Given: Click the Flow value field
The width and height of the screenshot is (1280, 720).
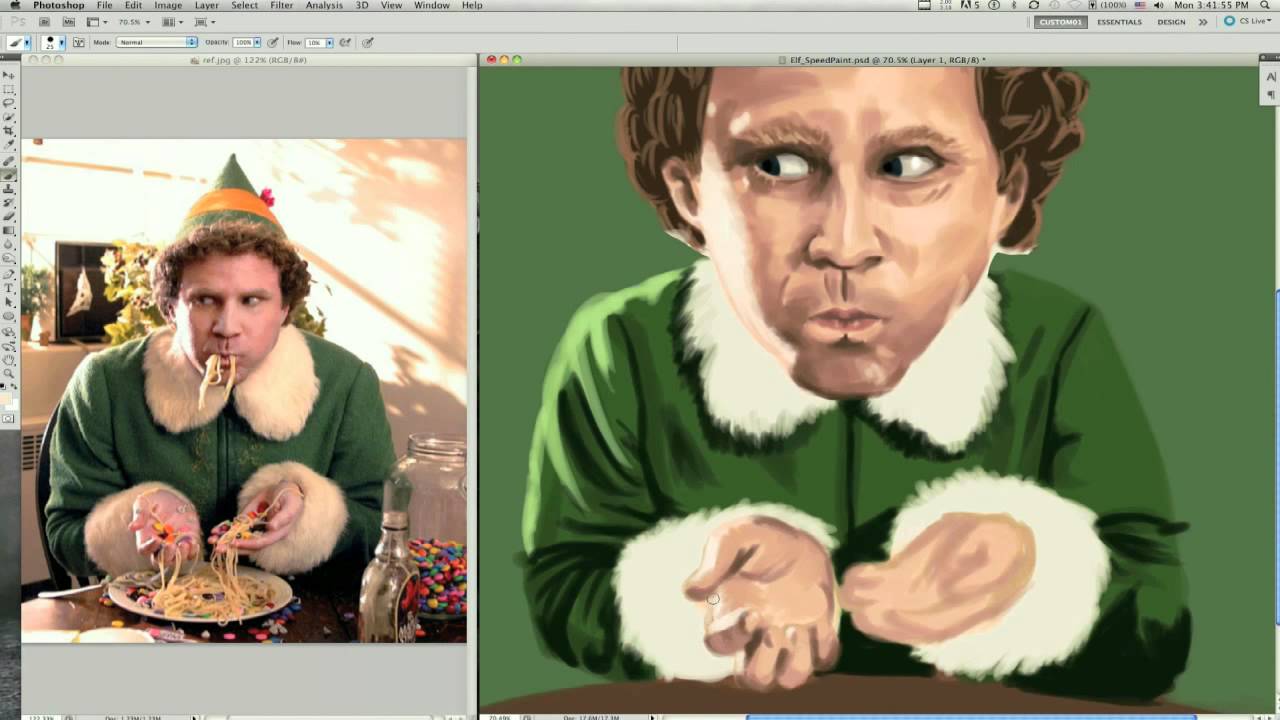Looking at the screenshot, I should (x=315, y=42).
